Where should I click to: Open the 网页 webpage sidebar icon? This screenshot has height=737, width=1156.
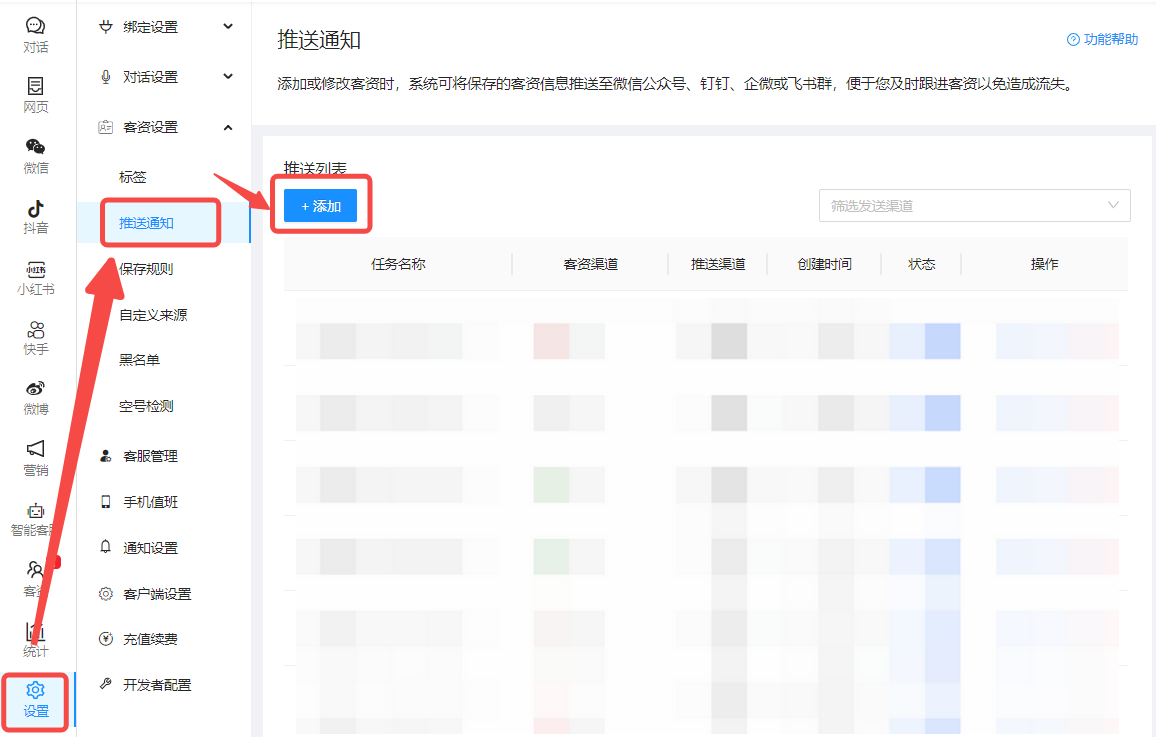(x=35, y=95)
